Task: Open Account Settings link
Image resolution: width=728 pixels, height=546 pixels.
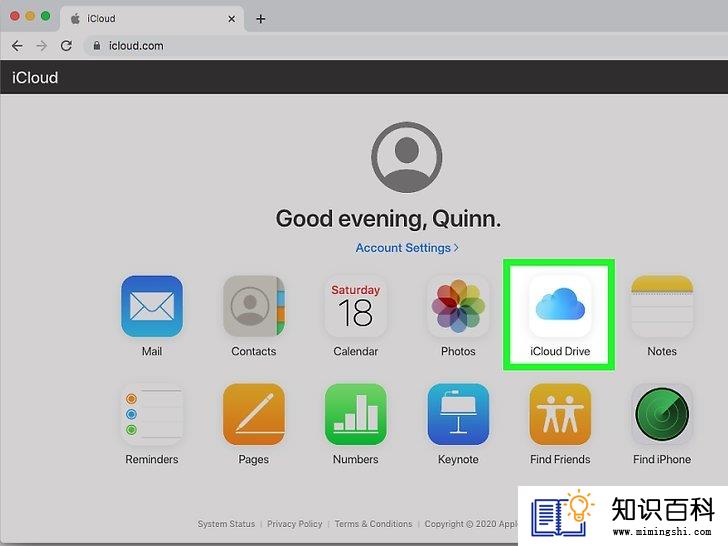Action: [407, 248]
